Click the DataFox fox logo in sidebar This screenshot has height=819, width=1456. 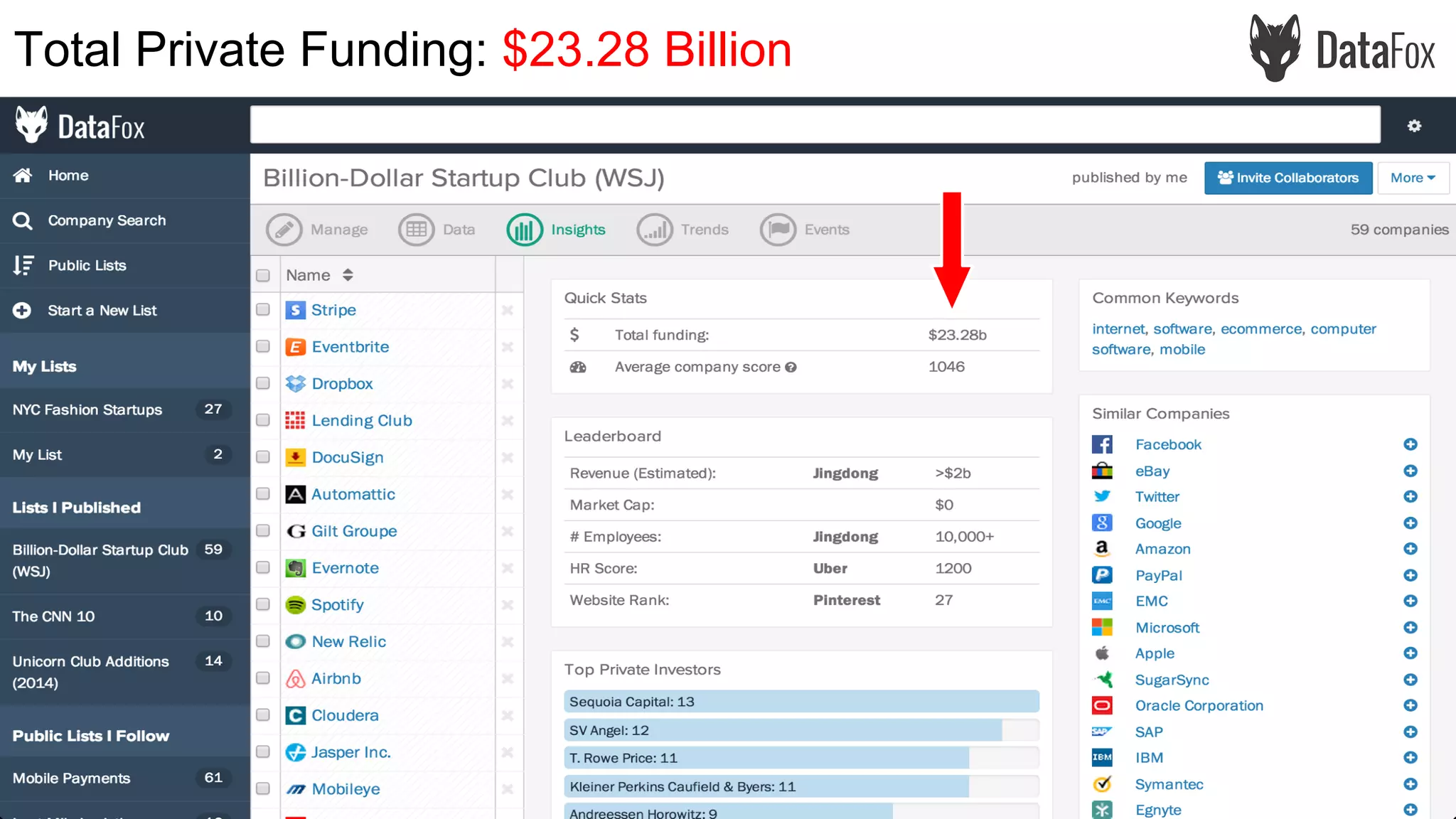pyautogui.click(x=31, y=125)
